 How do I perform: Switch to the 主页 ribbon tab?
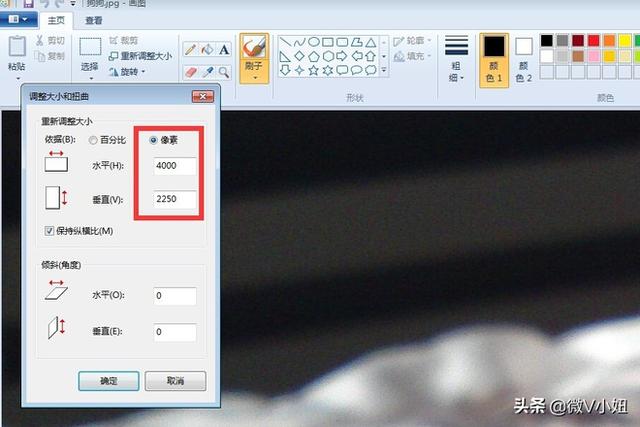pyautogui.click(x=58, y=20)
